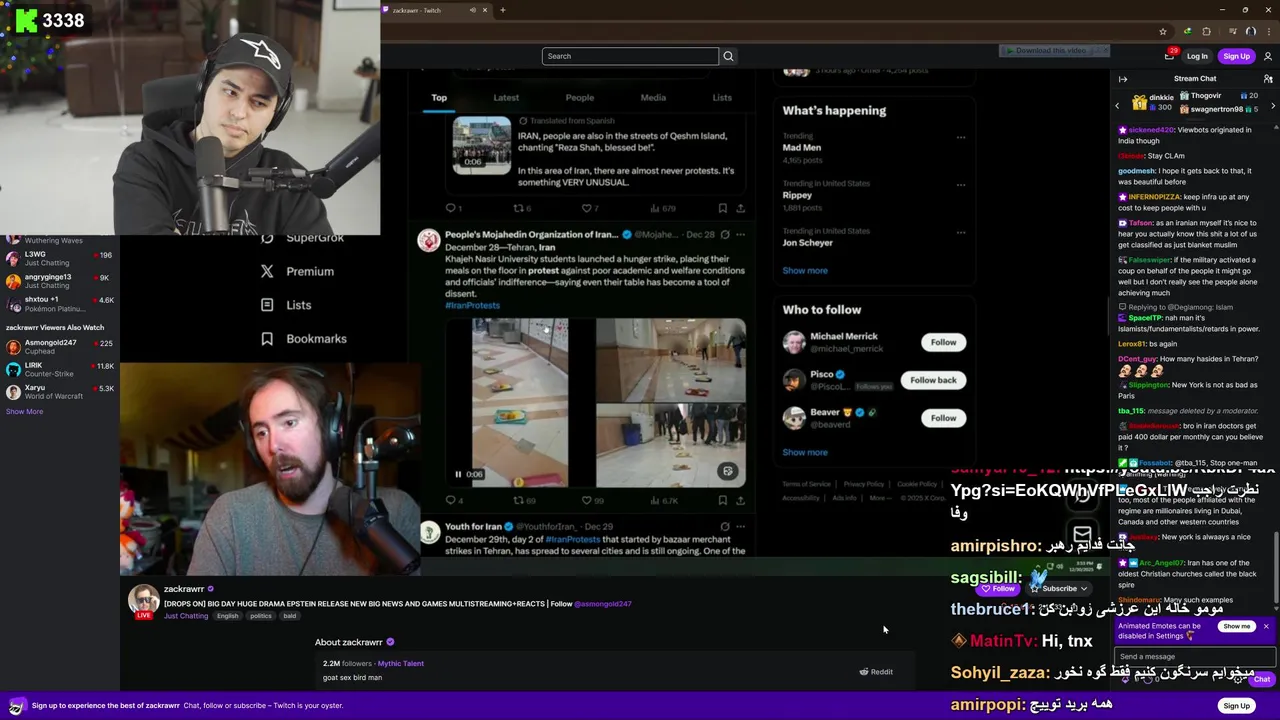Open Lists in the X sidebar
This screenshot has height=720, width=1280.
tap(286, 305)
